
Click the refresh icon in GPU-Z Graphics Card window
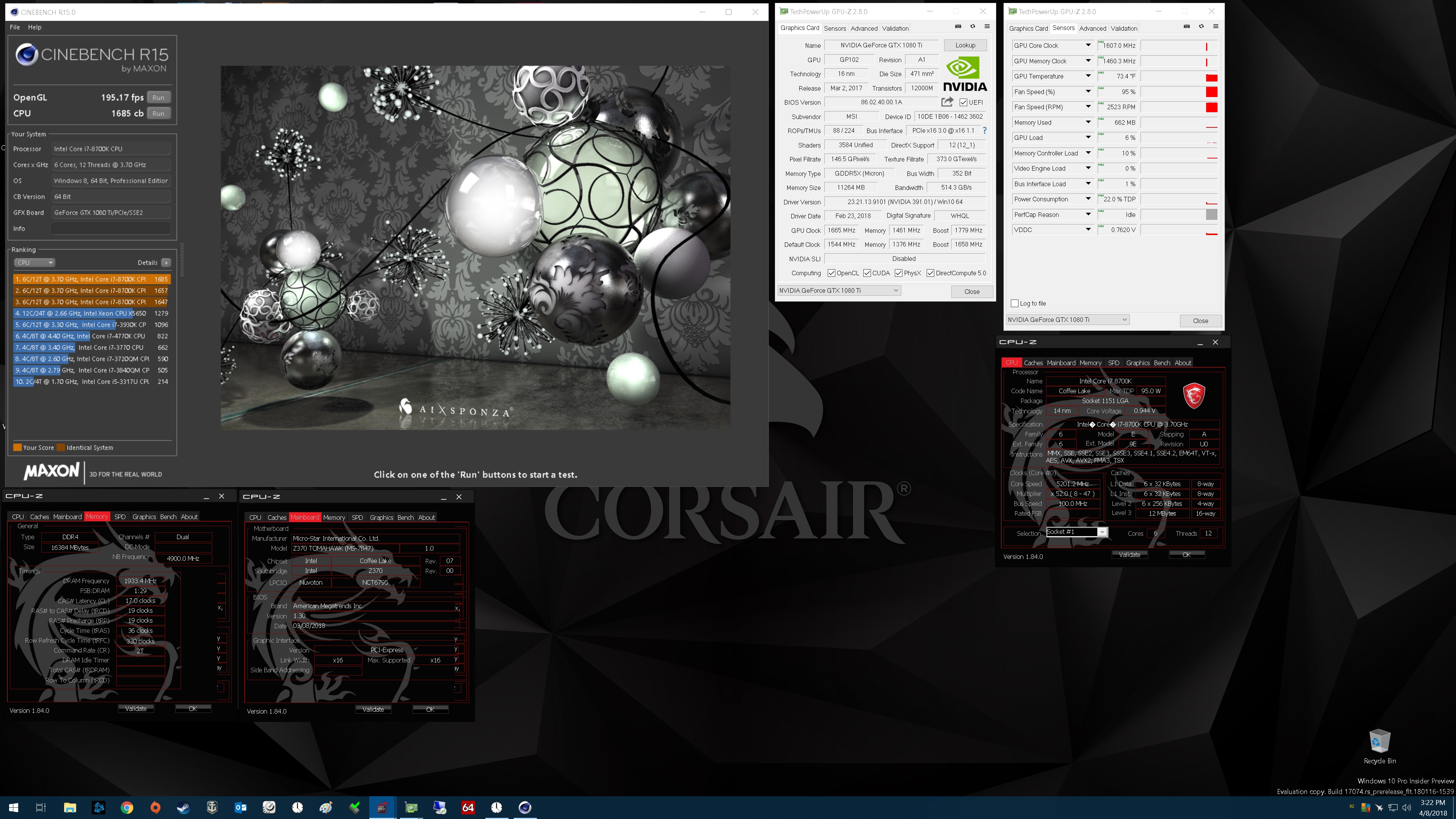pos(973,27)
